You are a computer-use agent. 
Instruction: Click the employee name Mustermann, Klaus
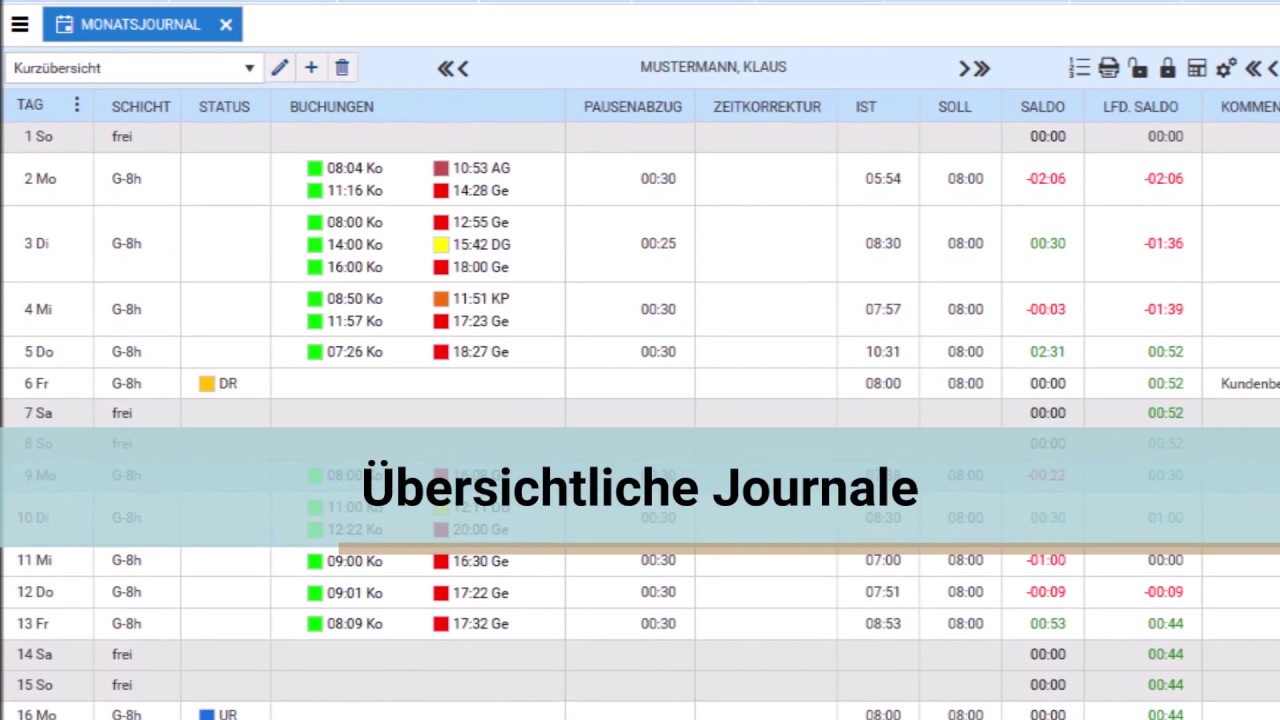pyautogui.click(x=713, y=67)
